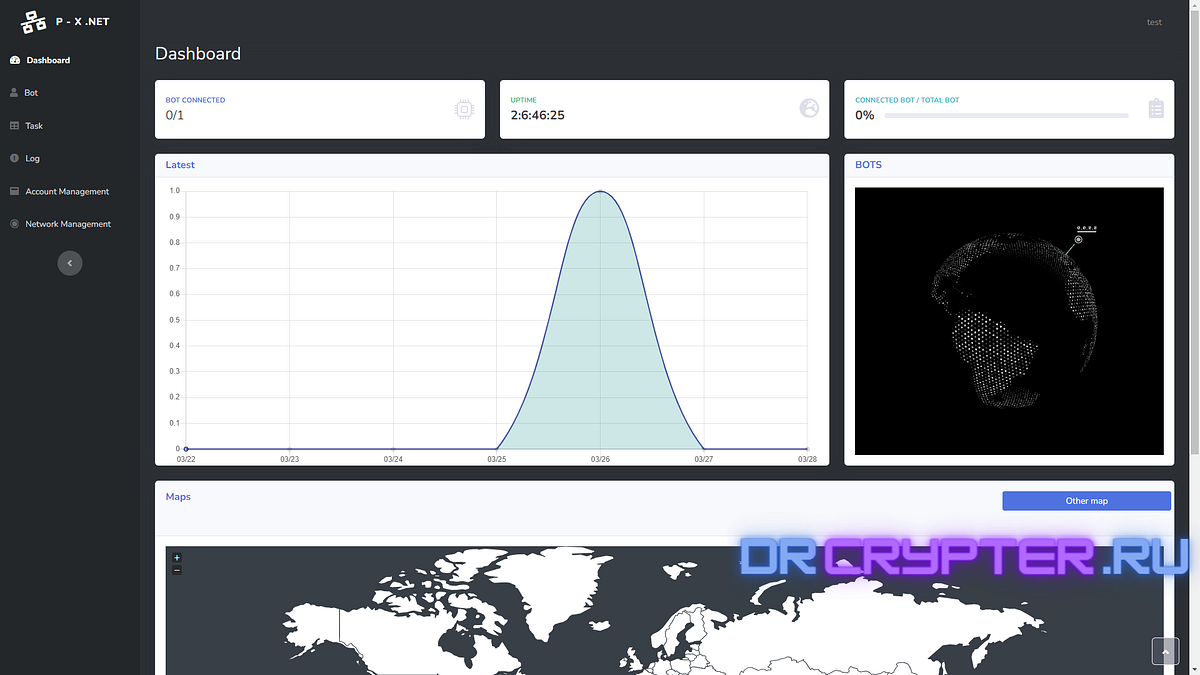This screenshot has width=1200, height=675.
Task: Click the chip icon on Bot Connected card
Action: coord(463,108)
